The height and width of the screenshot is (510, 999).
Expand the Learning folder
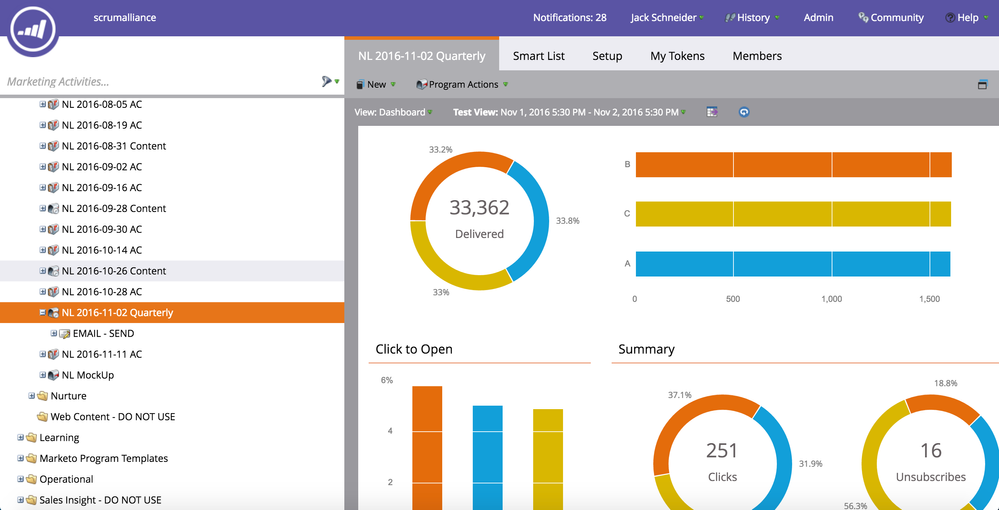[x=20, y=438]
